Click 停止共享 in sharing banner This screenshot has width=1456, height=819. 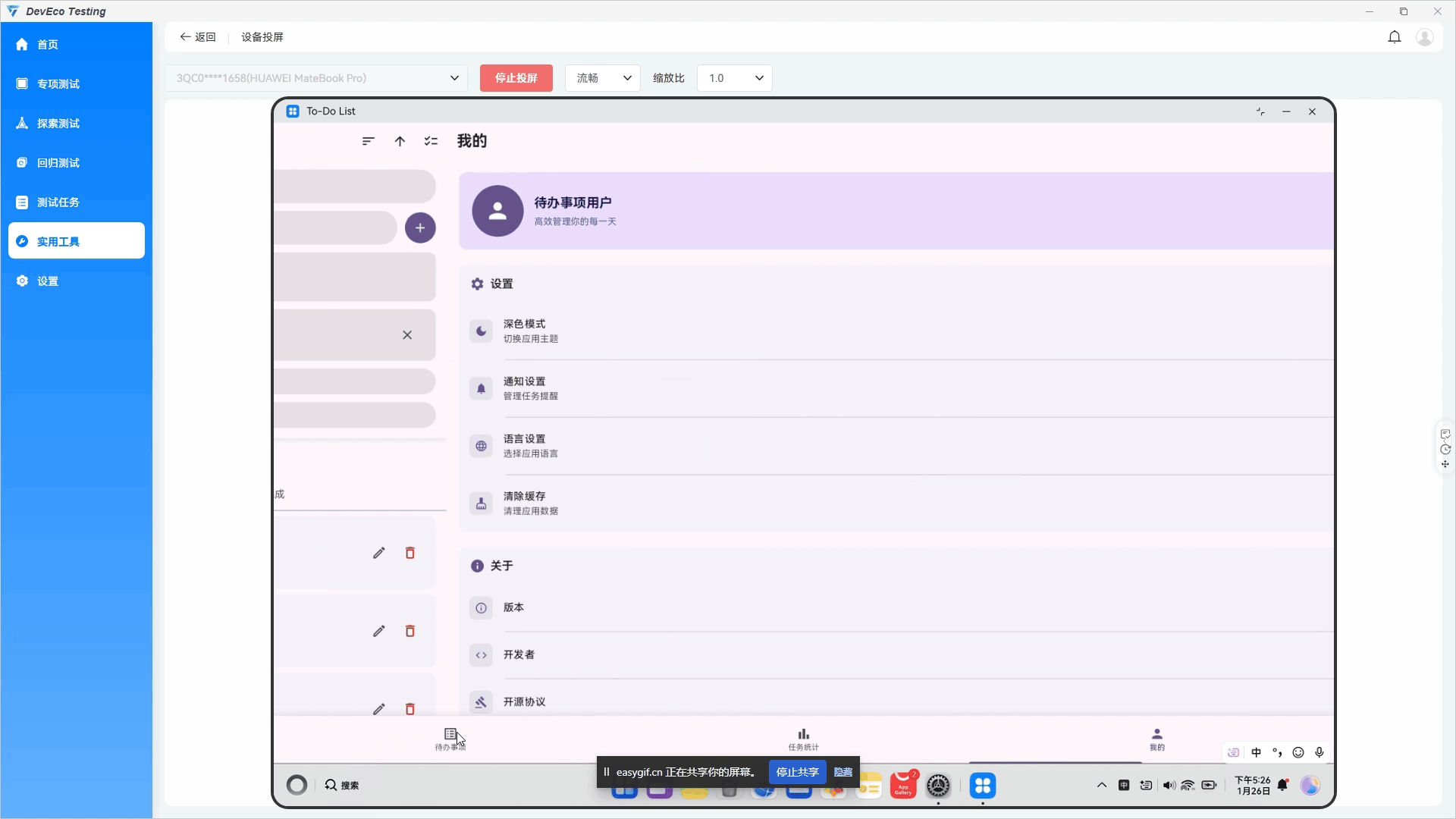point(797,772)
